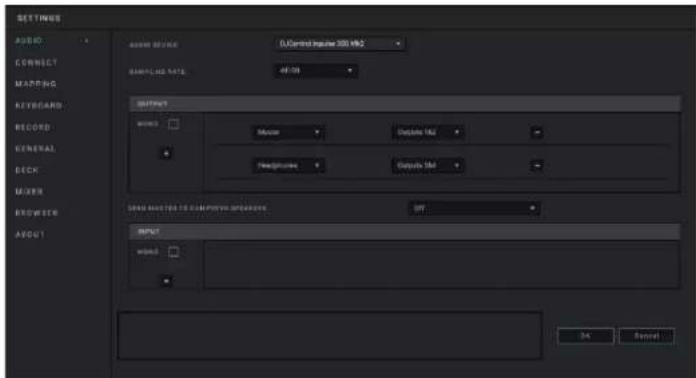Screen dimensions: 696x378
Task: Open the sampling rate dropdown
Action: (x=316, y=71)
